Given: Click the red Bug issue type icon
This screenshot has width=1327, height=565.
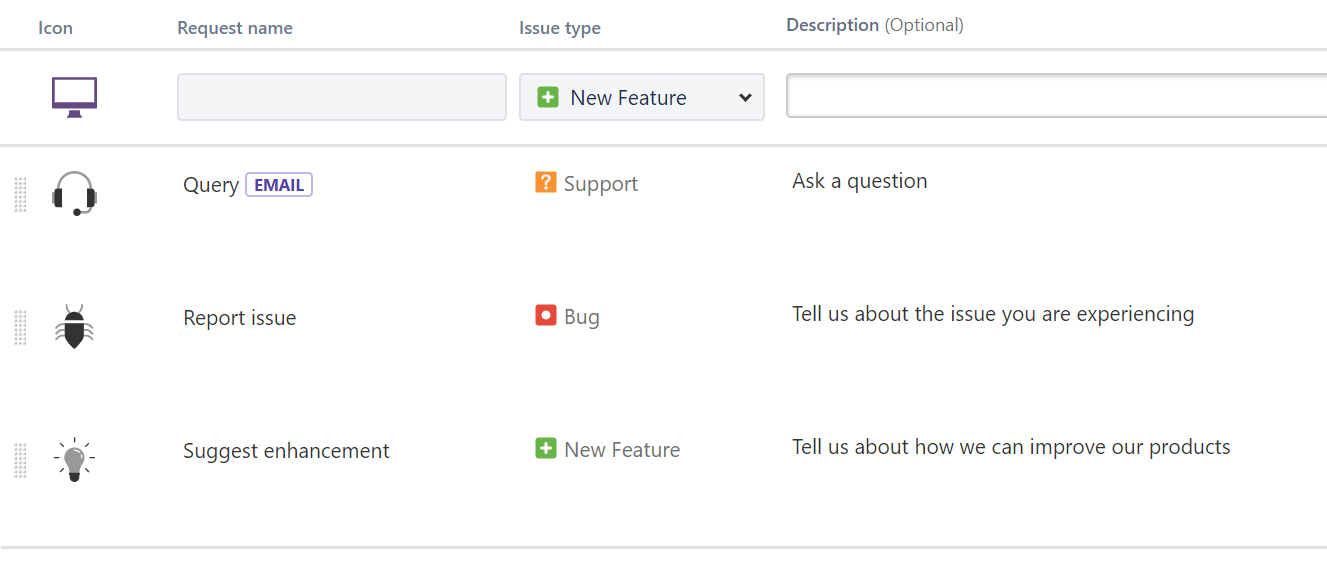Looking at the screenshot, I should coord(546,315).
